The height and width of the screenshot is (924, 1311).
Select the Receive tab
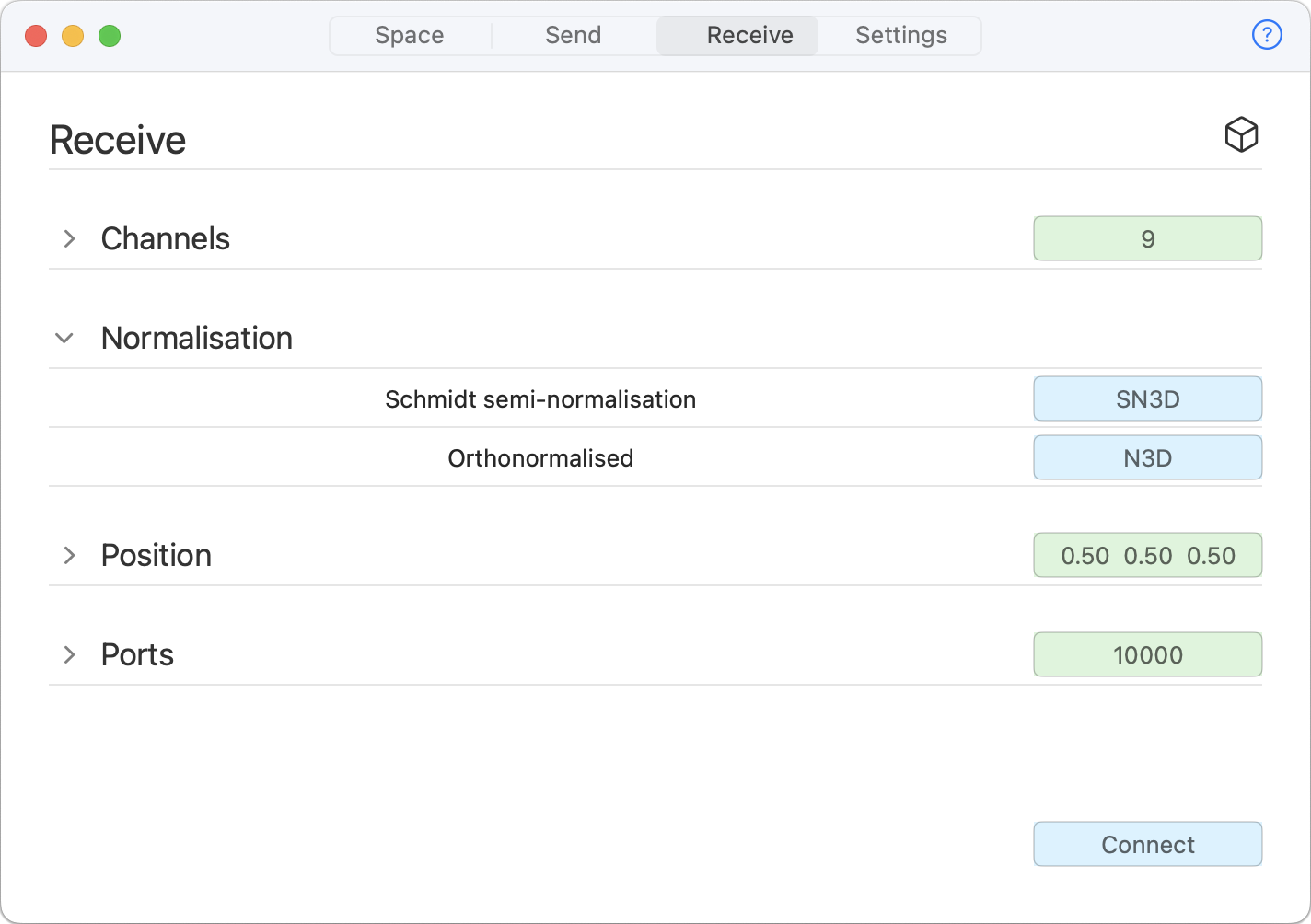(x=749, y=36)
